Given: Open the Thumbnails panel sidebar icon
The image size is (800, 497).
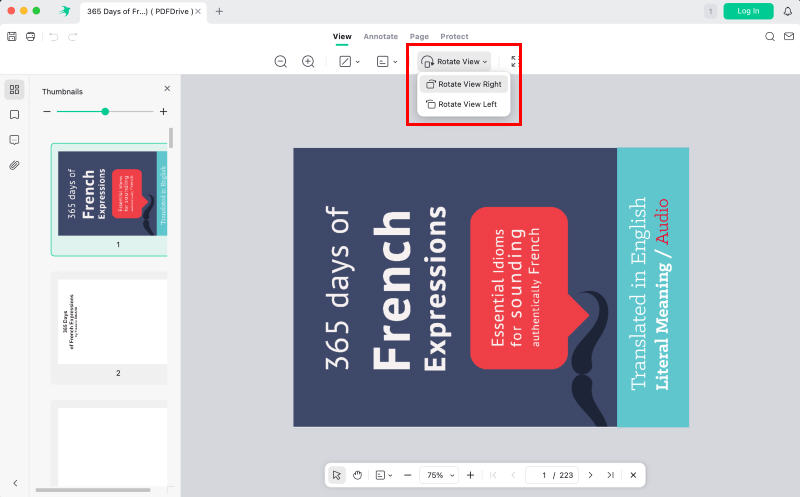Looking at the screenshot, I should [14, 89].
